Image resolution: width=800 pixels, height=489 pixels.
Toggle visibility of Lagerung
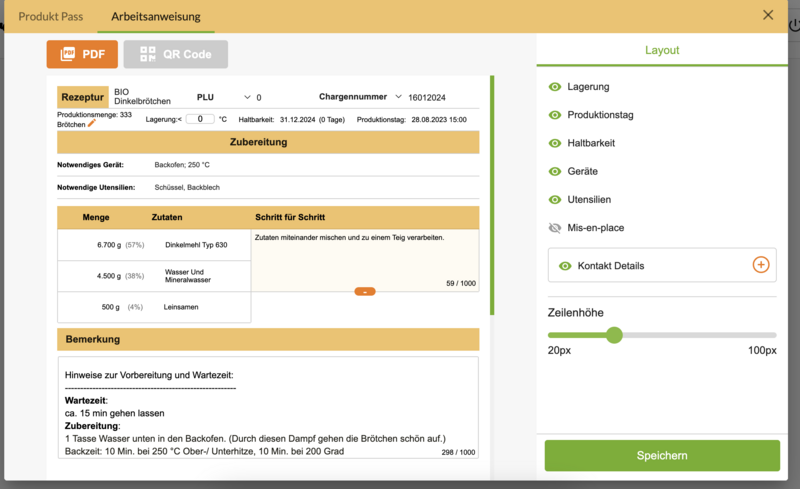pyautogui.click(x=555, y=87)
